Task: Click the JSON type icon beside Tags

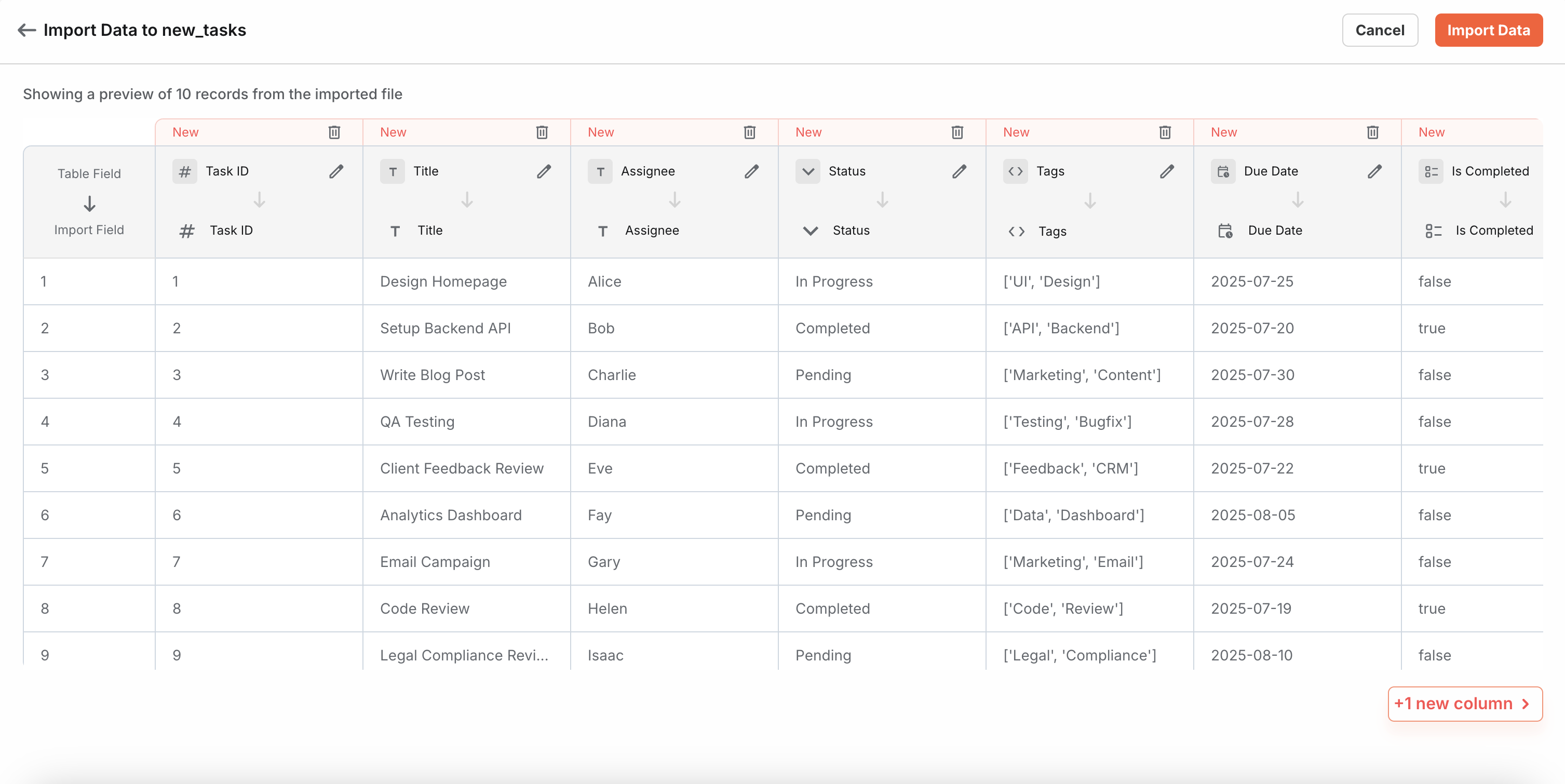Action: click(x=1016, y=171)
